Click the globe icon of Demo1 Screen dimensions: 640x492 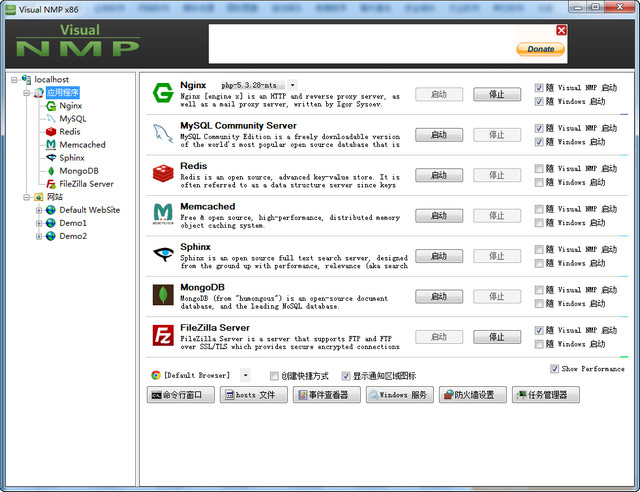point(51,223)
